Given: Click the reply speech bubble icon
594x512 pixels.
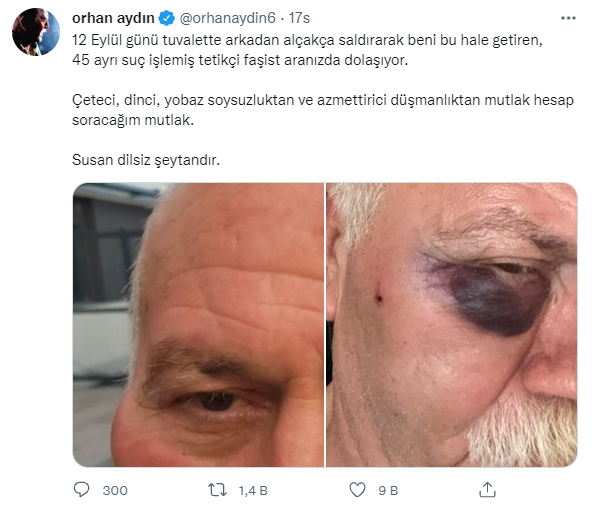Looking at the screenshot, I should 81,490.
